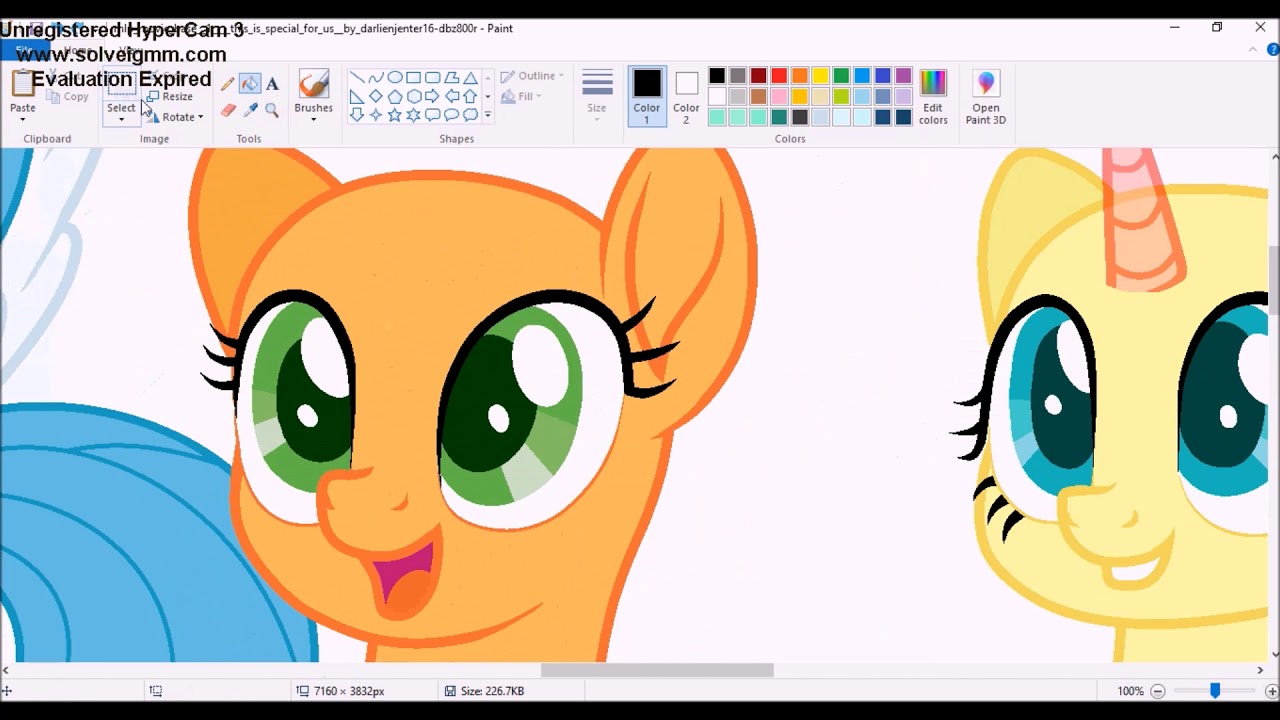This screenshot has height=720, width=1280.
Task: Choose the Four-point star shape
Action: point(376,115)
